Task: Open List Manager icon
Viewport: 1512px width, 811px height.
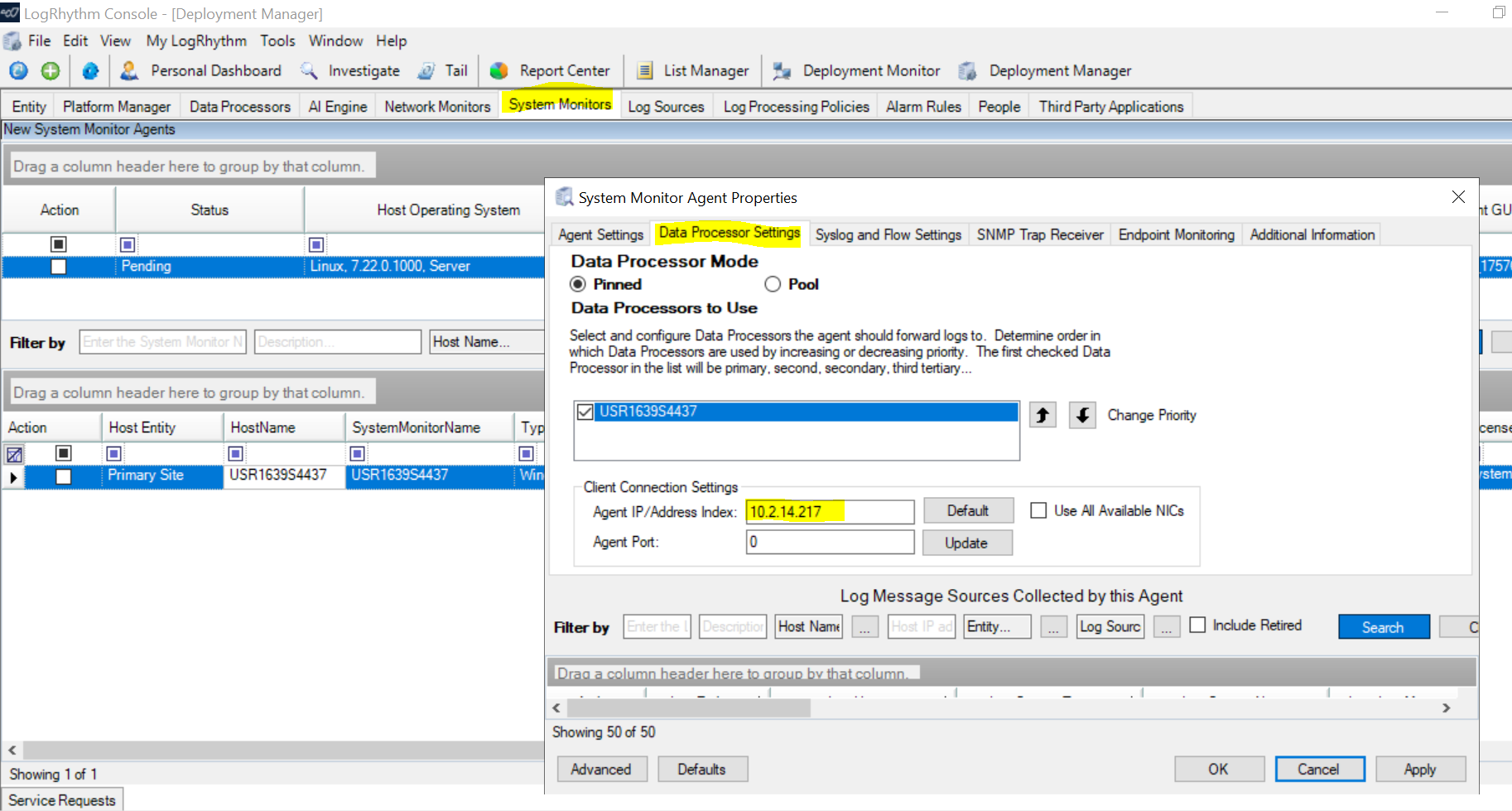Action: click(x=644, y=71)
